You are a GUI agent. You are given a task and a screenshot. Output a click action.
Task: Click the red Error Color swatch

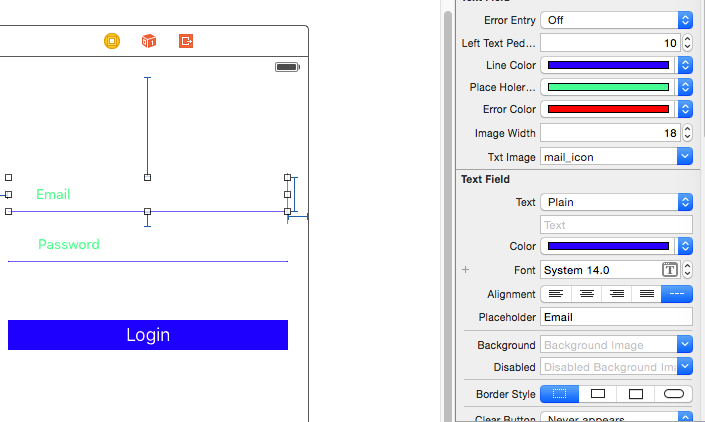(x=608, y=109)
